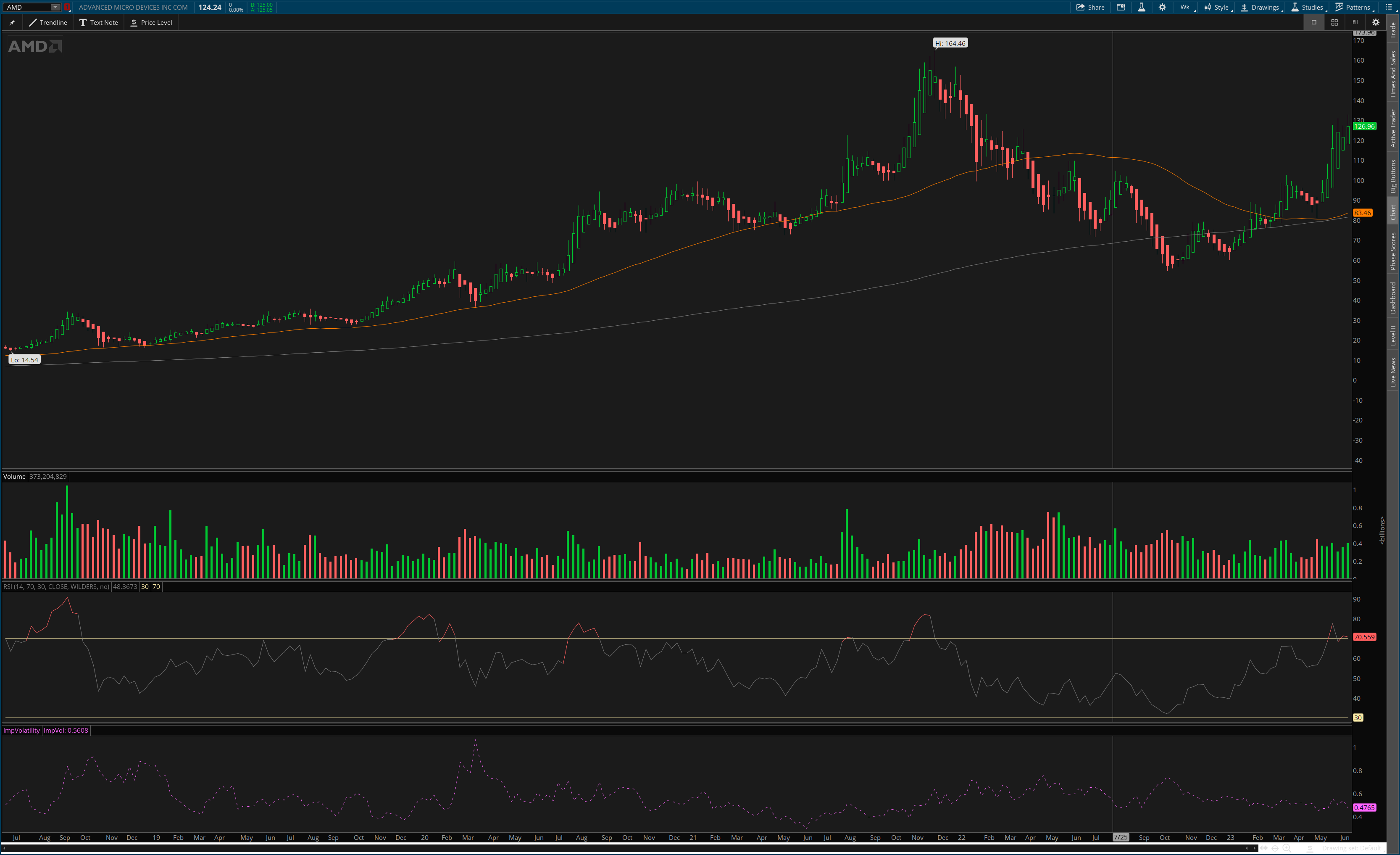Open the Drawings dropdown menu
The image size is (1400, 855).
click(x=1261, y=8)
